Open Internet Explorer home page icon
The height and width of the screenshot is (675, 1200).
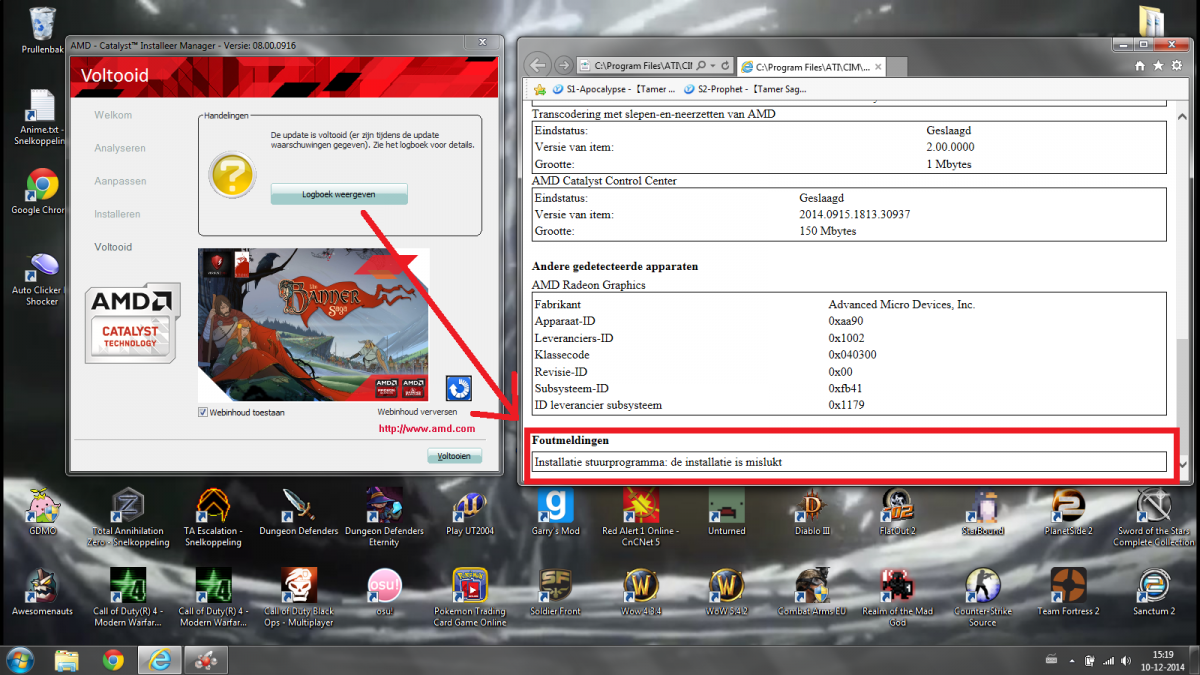(x=1140, y=66)
